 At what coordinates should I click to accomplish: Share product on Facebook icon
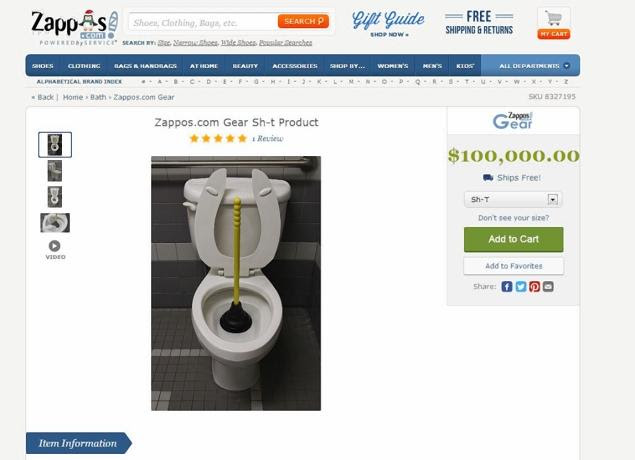(507, 287)
